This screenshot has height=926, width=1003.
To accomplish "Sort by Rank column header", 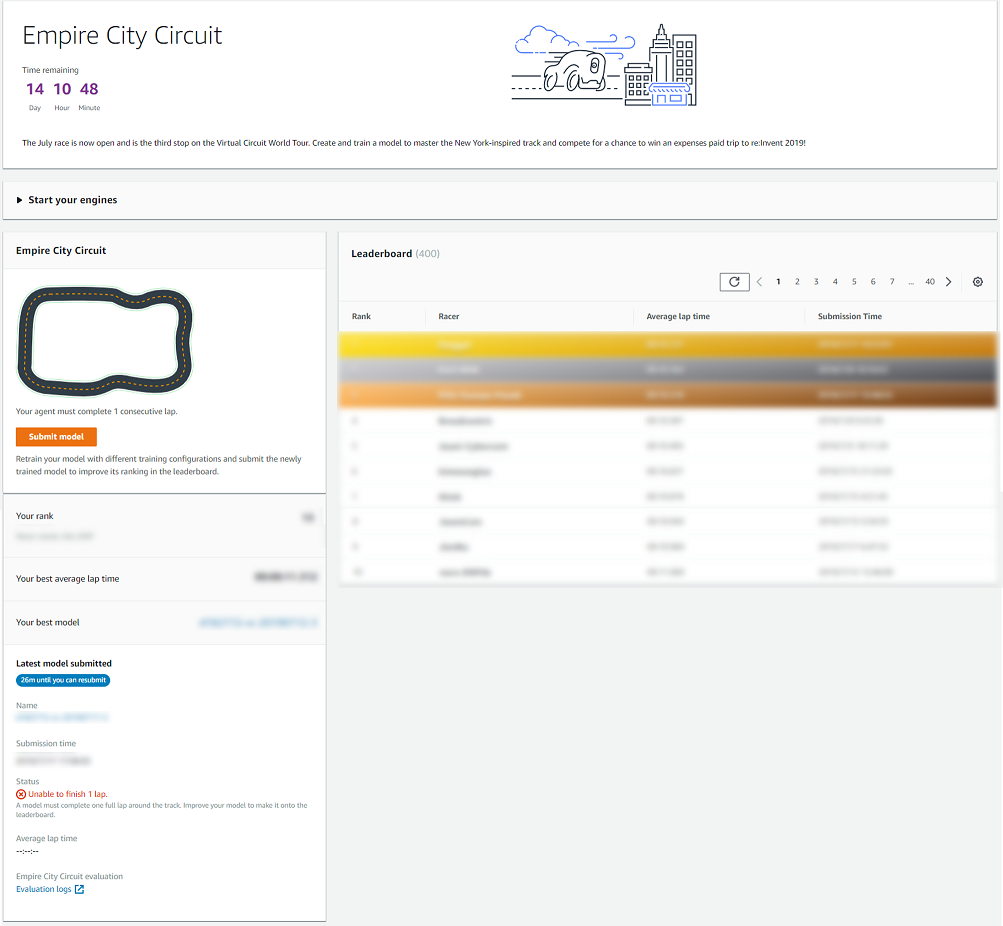I will (x=361, y=316).
